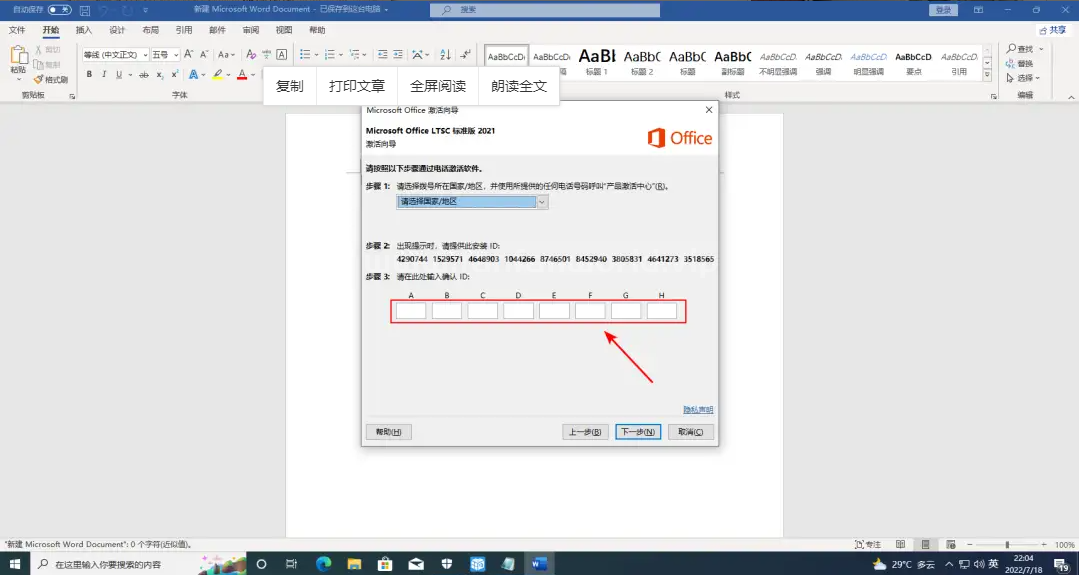
Task: Toggle Bold formatting
Action: [89, 74]
